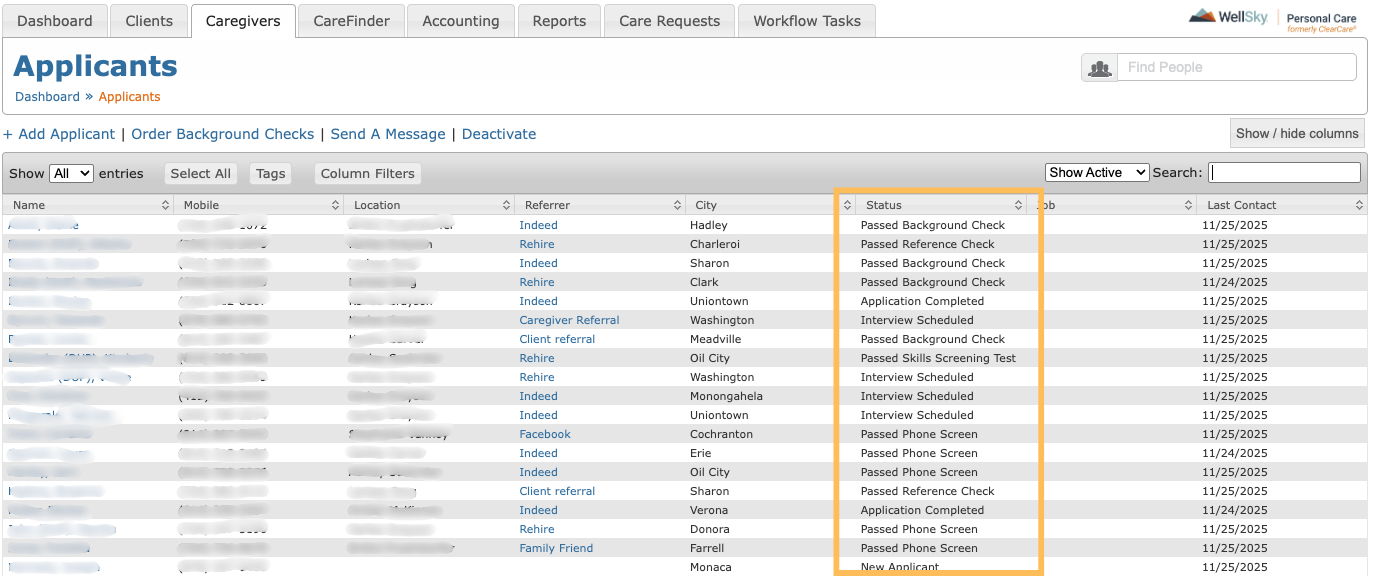
Task: Open the Workflow Tasks tab
Action: pyautogui.click(x=806, y=20)
